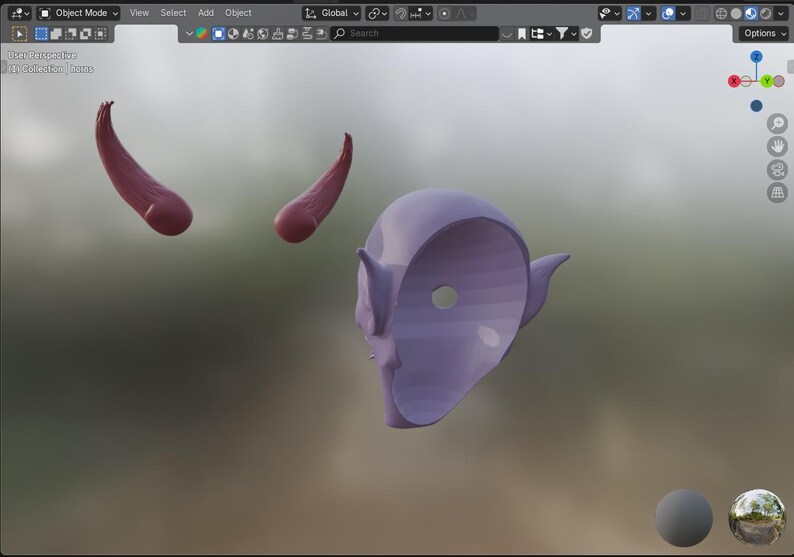Open the snapping options dropdown
This screenshot has width=794, height=557.
point(420,13)
